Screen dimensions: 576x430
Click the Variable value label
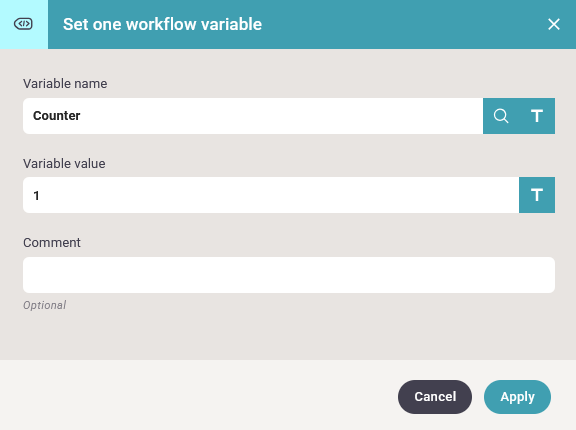tap(64, 163)
